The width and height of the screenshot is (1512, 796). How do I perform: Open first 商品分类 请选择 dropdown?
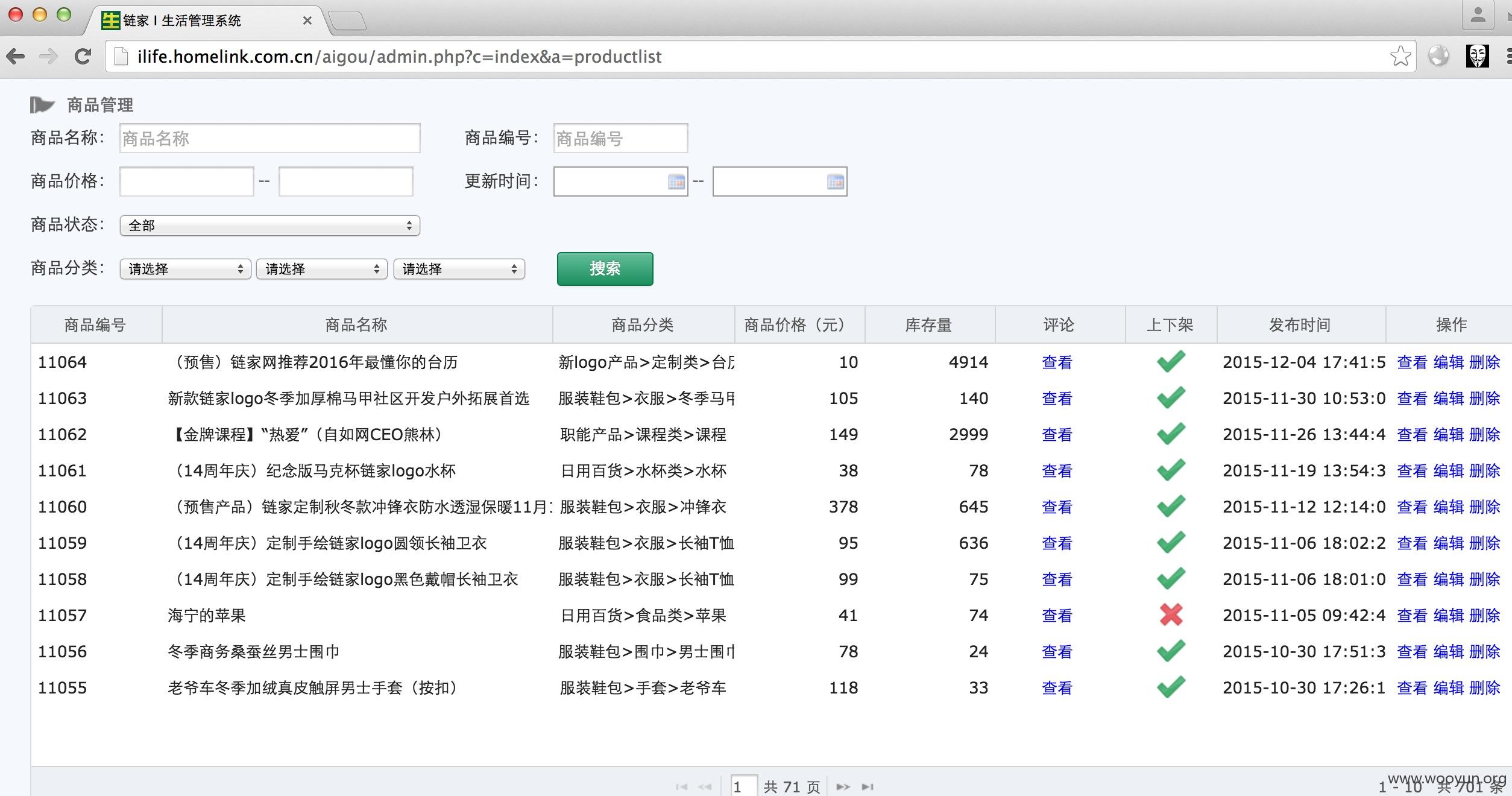pyautogui.click(x=185, y=269)
